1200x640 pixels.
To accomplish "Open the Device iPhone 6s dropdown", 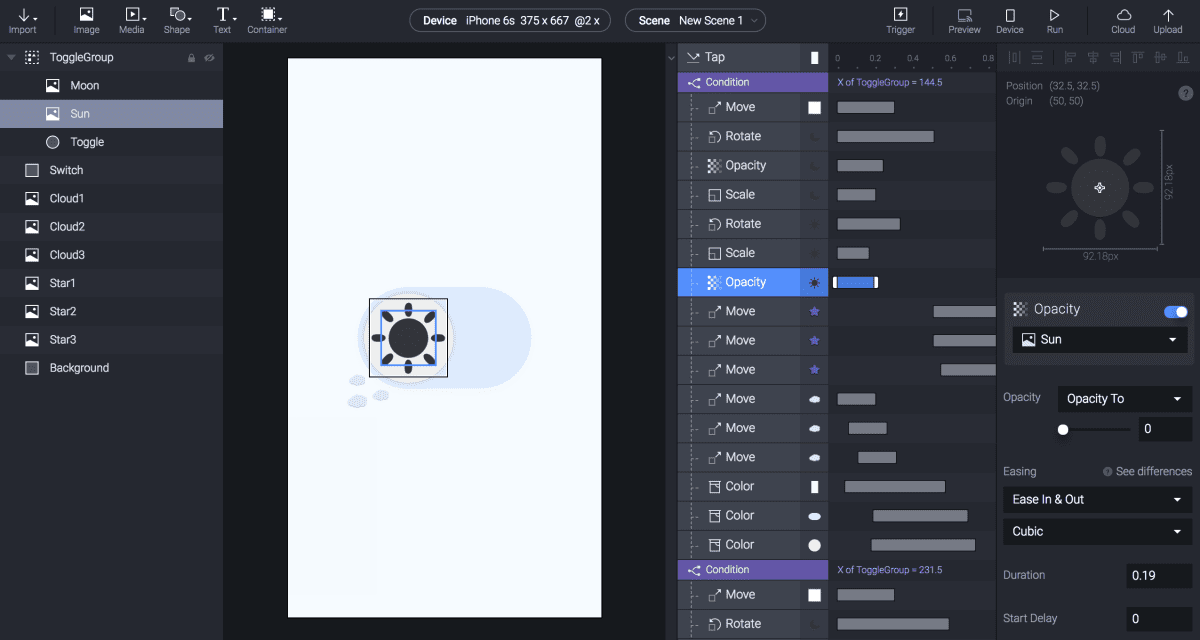I will coord(511,20).
